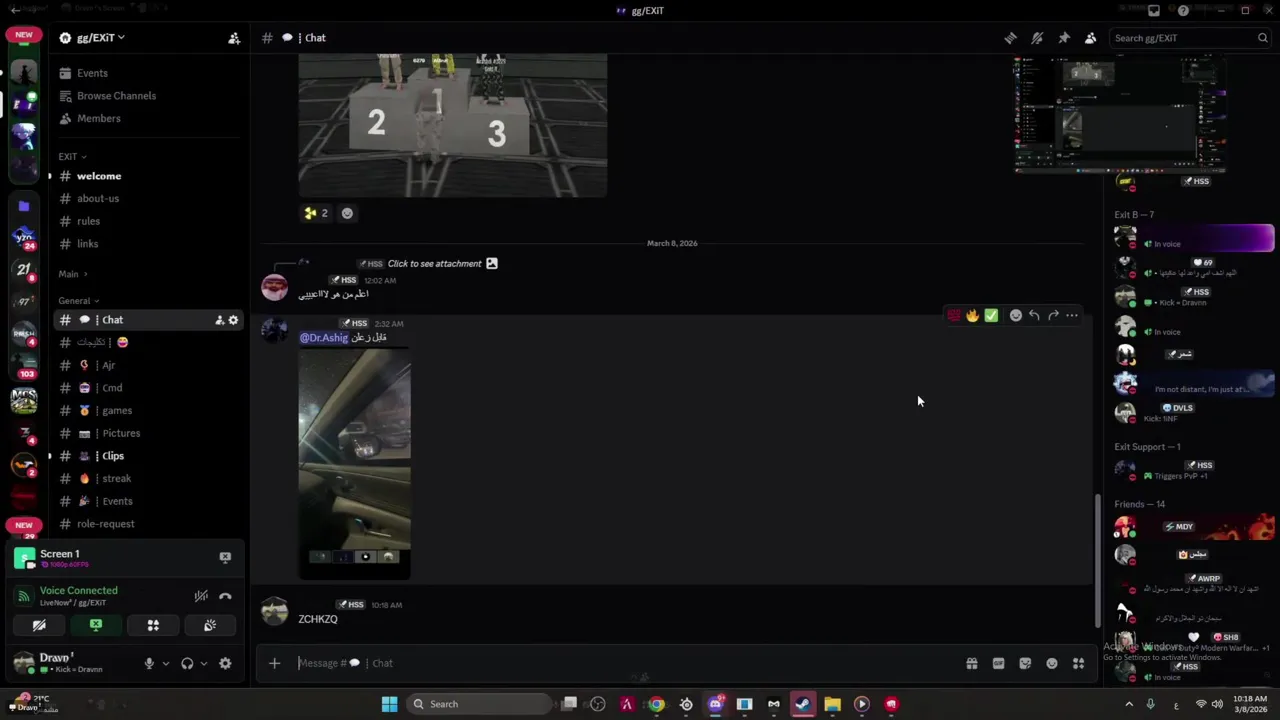Toggle noise suppression icon

(201, 596)
